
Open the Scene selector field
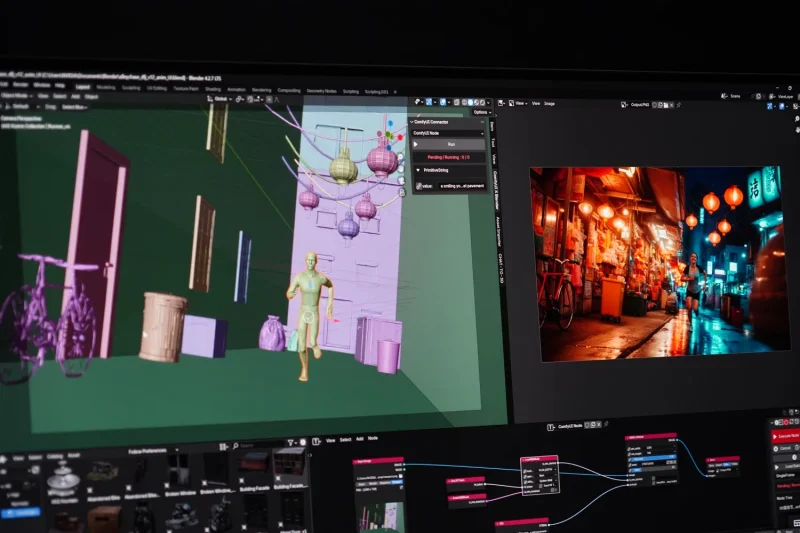pos(735,96)
